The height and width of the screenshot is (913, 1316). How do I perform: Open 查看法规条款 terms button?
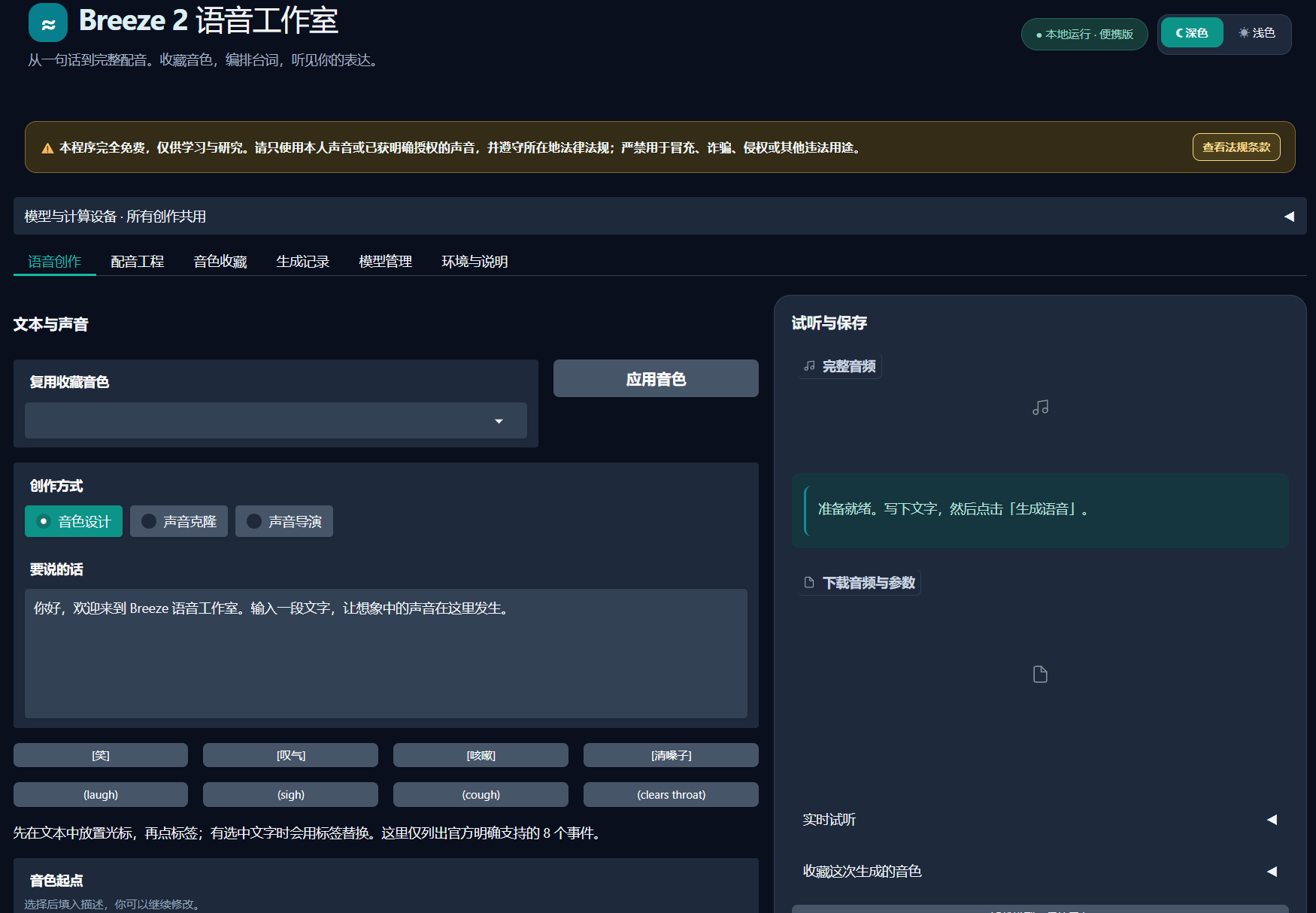pyautogui.click(x=1236, y=147)
